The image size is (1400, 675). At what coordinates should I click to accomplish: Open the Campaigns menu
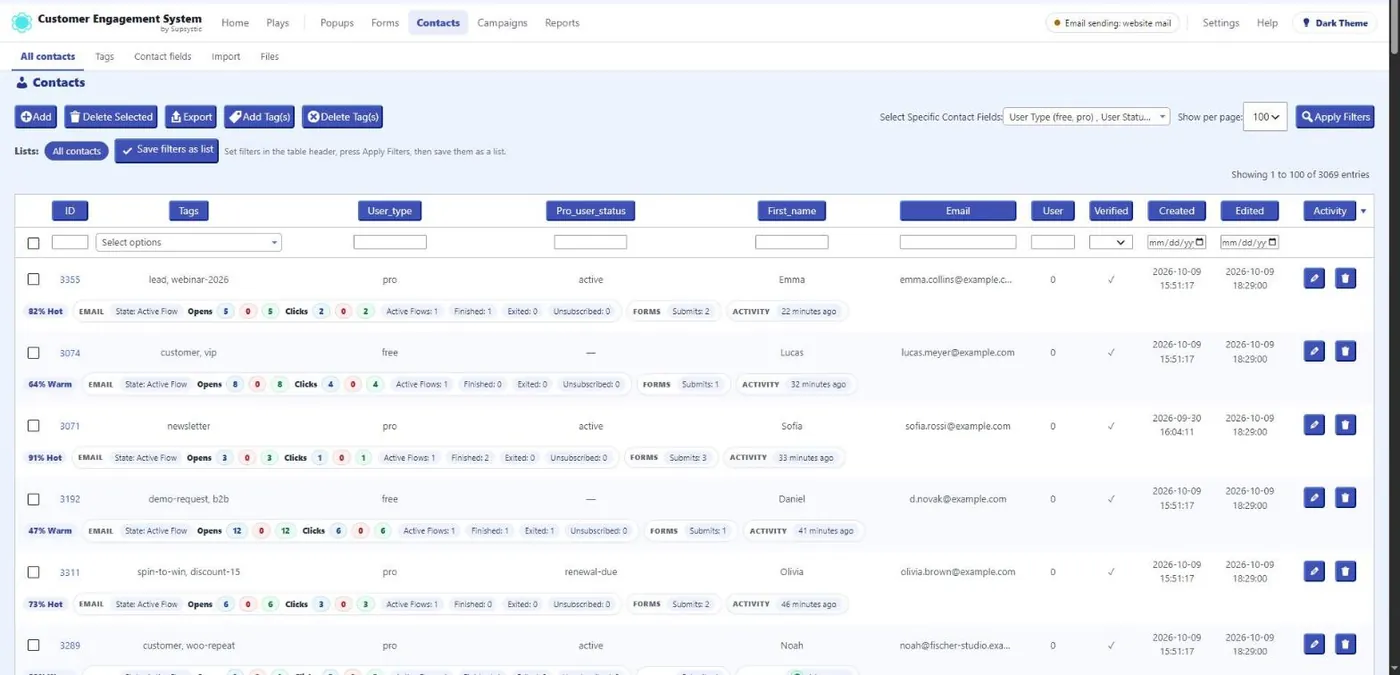(502, 23)
